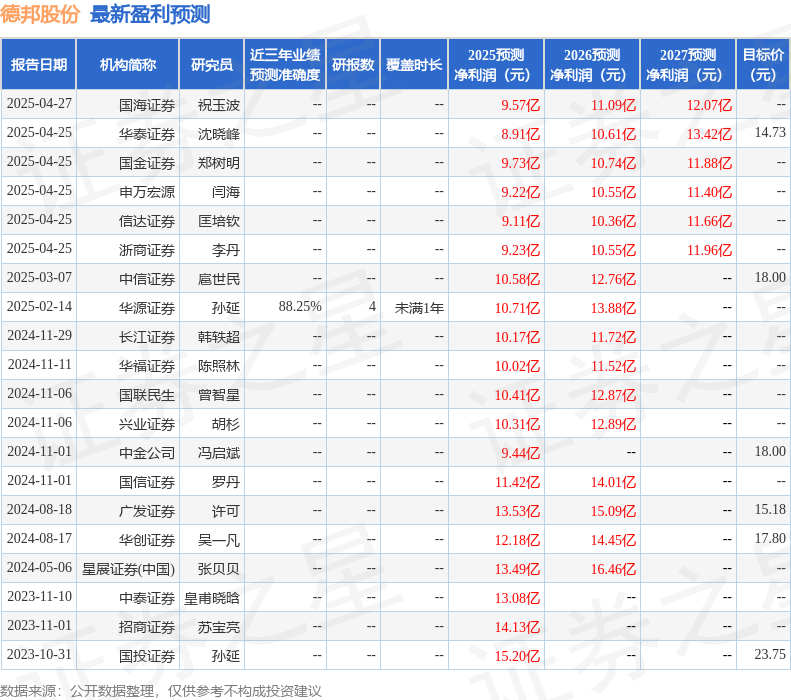Select the 报告日期 column header
The width and height of the screenshot is (791, 700).
pyautogui.click(x=39, y=65)
